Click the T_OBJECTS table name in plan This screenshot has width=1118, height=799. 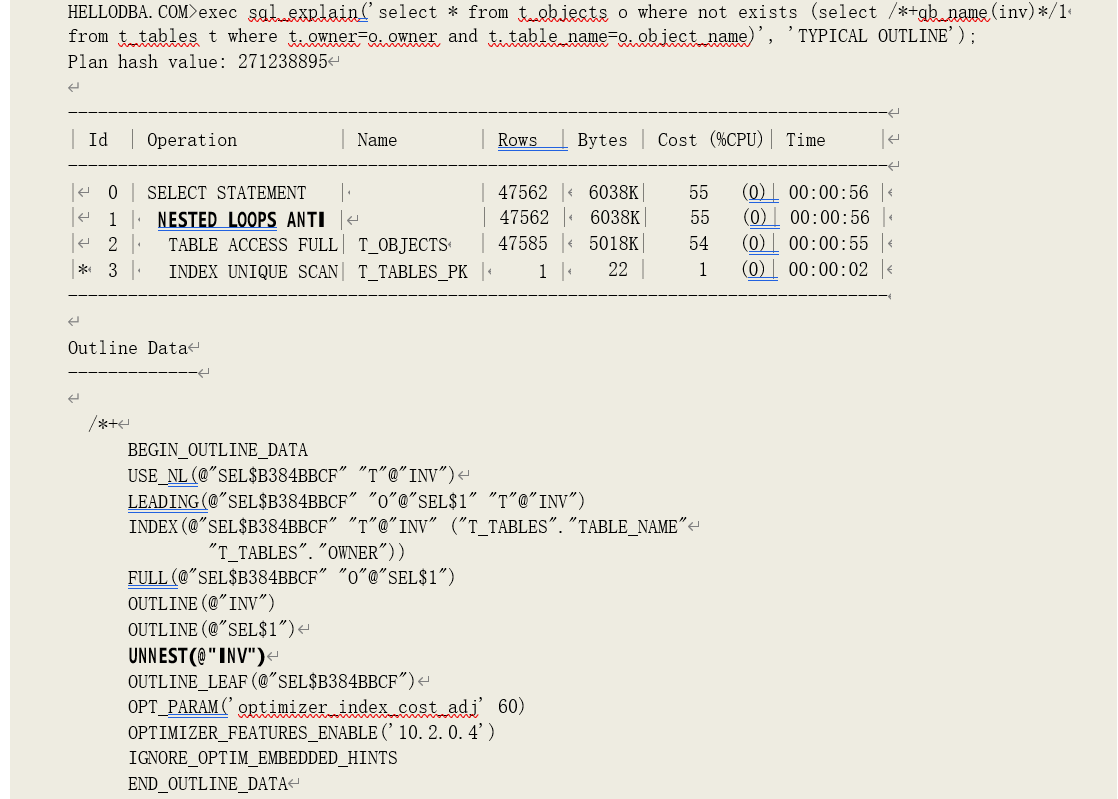402,245
